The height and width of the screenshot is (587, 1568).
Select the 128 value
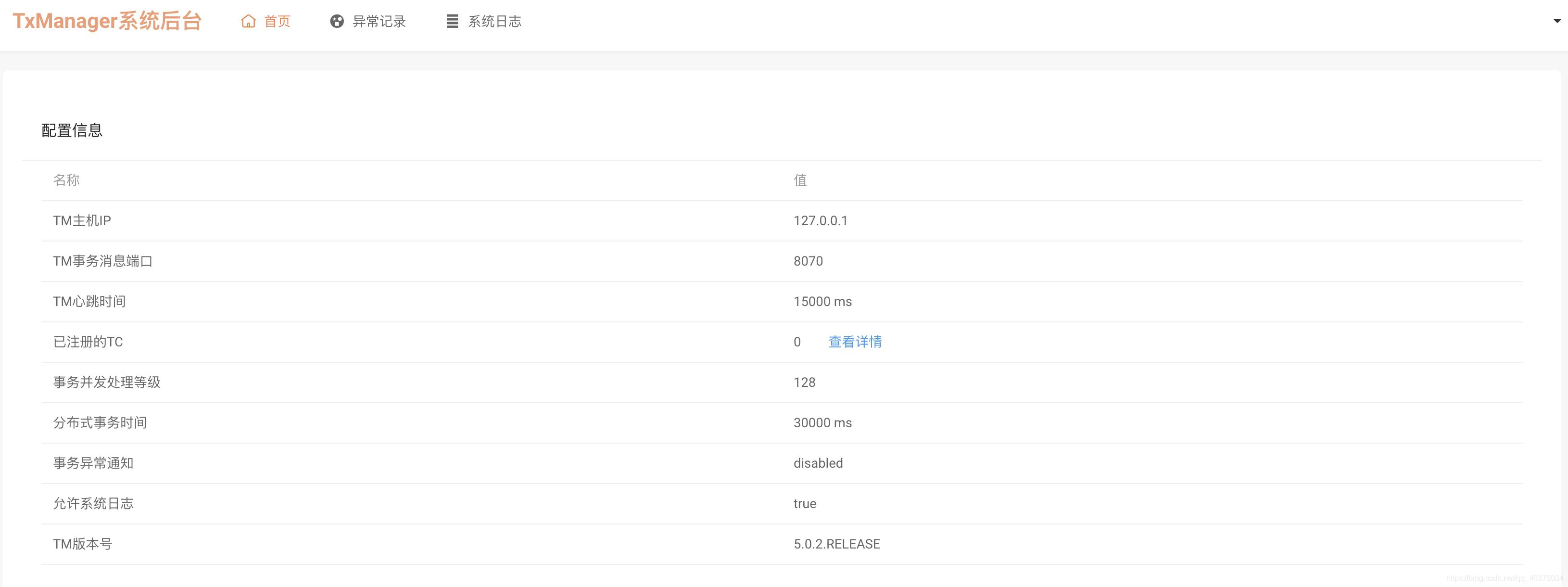[804, 383]
